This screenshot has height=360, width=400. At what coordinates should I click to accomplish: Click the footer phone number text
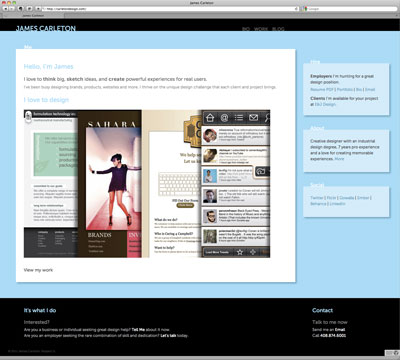[x=333, y=336]
